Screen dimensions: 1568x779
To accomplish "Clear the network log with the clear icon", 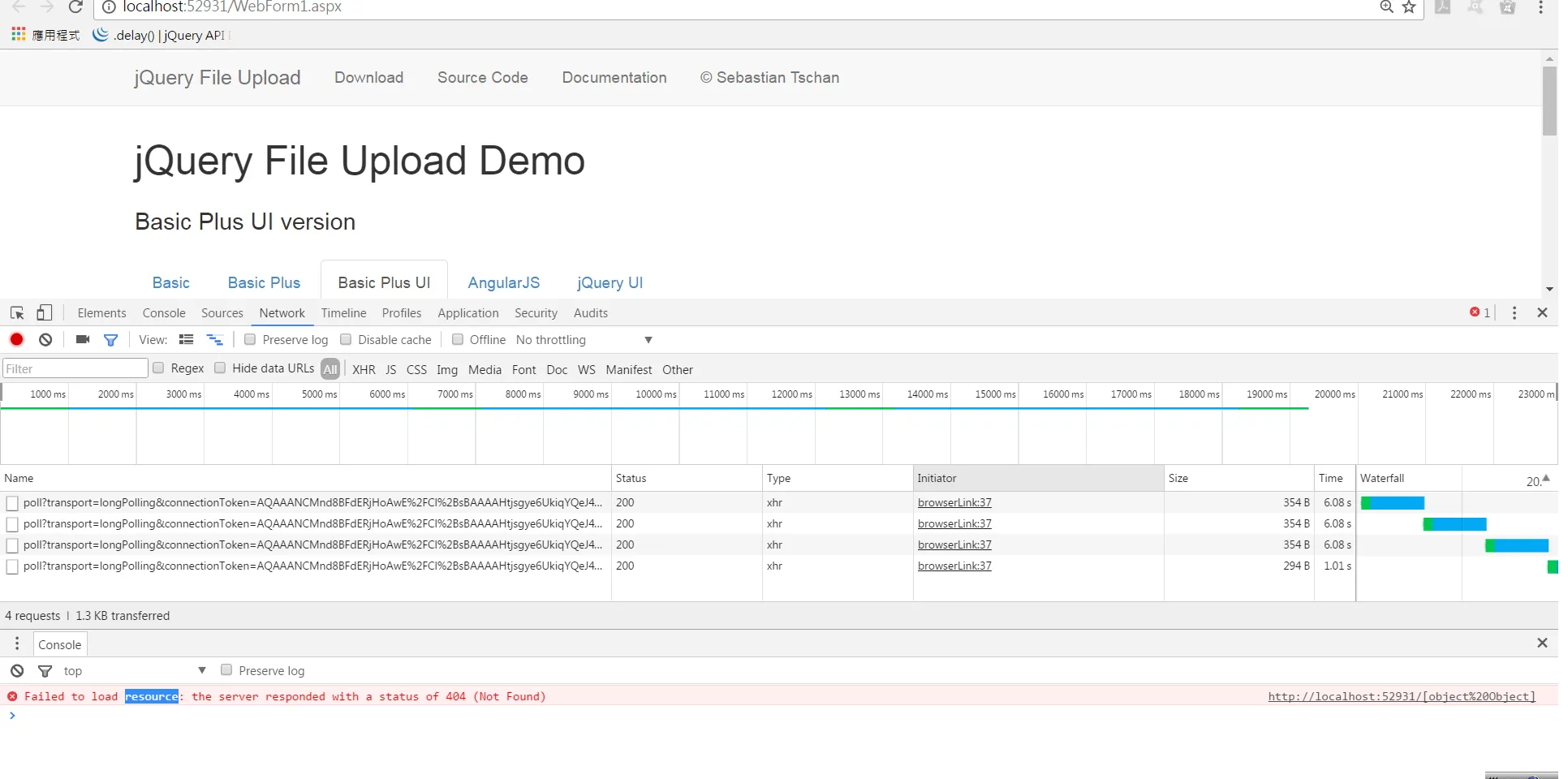I will tap(45, 340).
